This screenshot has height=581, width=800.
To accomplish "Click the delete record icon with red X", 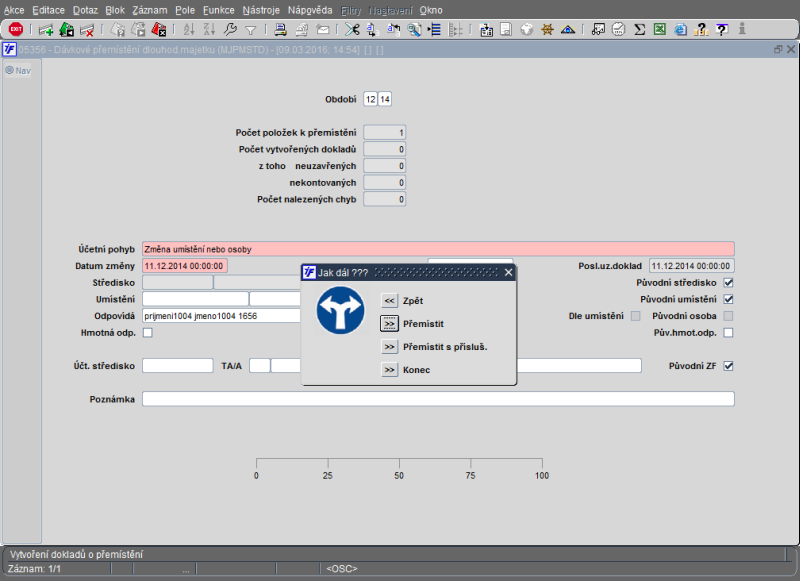I will click(x=87, y=30).
